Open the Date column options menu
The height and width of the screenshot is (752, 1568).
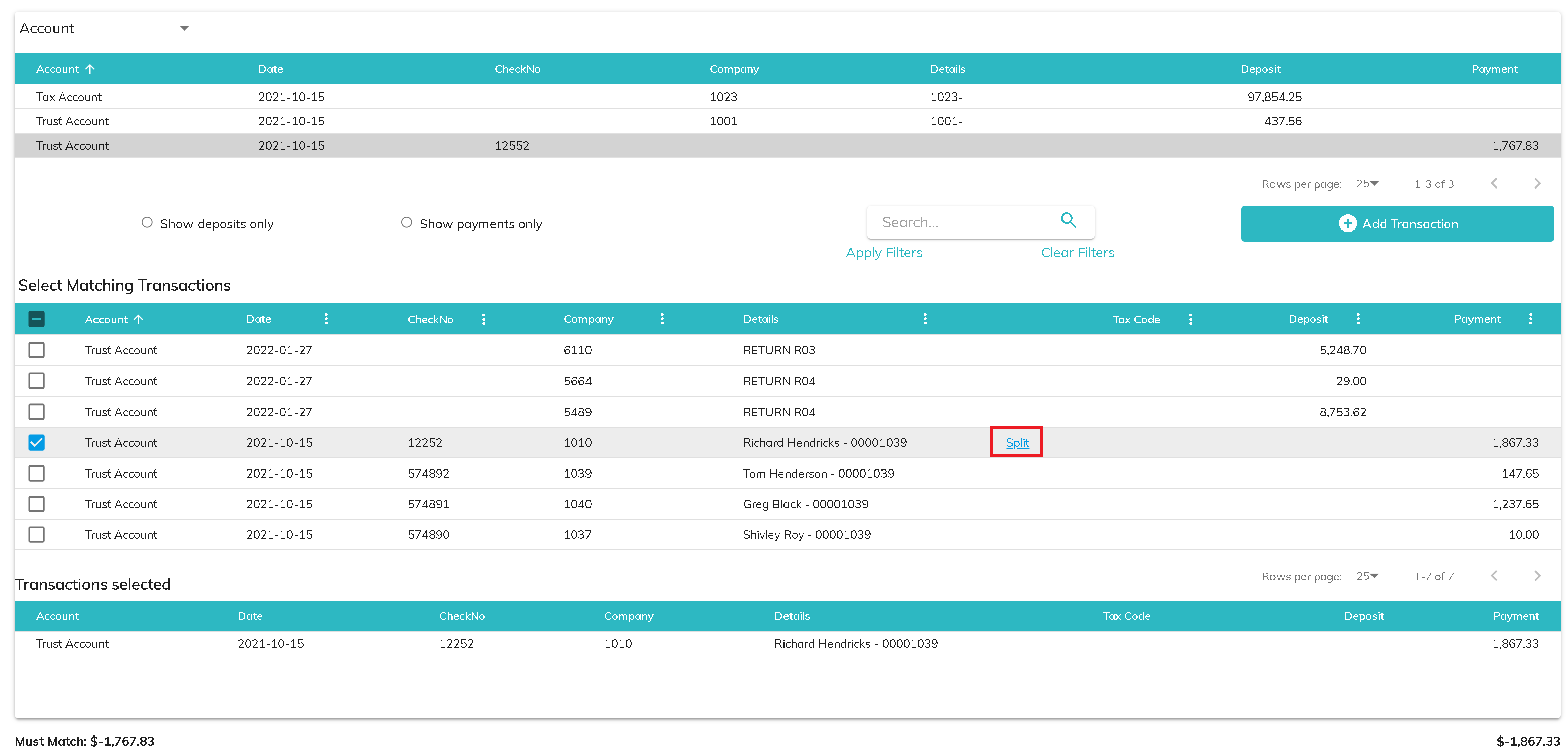click(x=326, y=319)
